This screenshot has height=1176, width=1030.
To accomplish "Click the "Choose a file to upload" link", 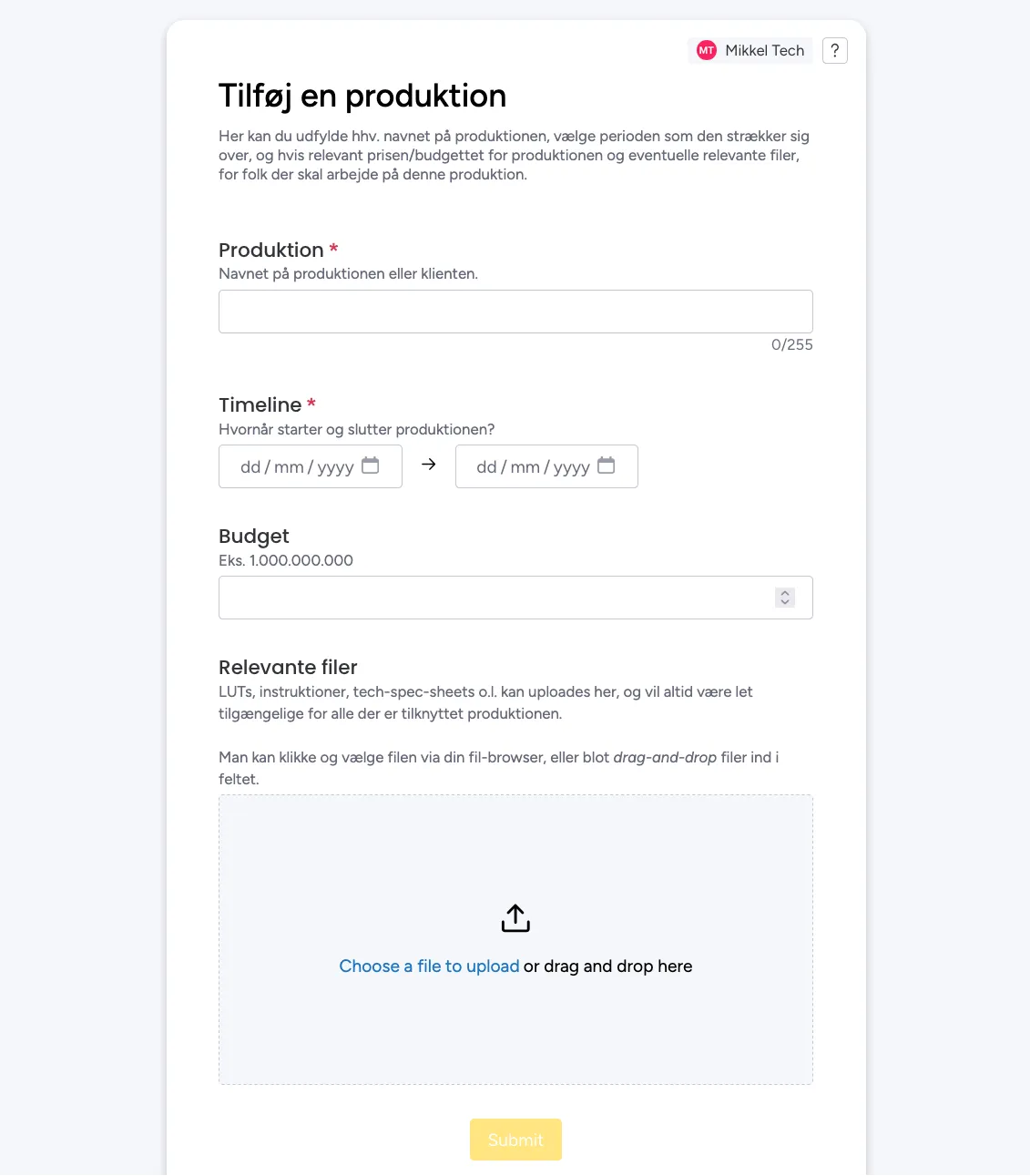I will point(429,966).
